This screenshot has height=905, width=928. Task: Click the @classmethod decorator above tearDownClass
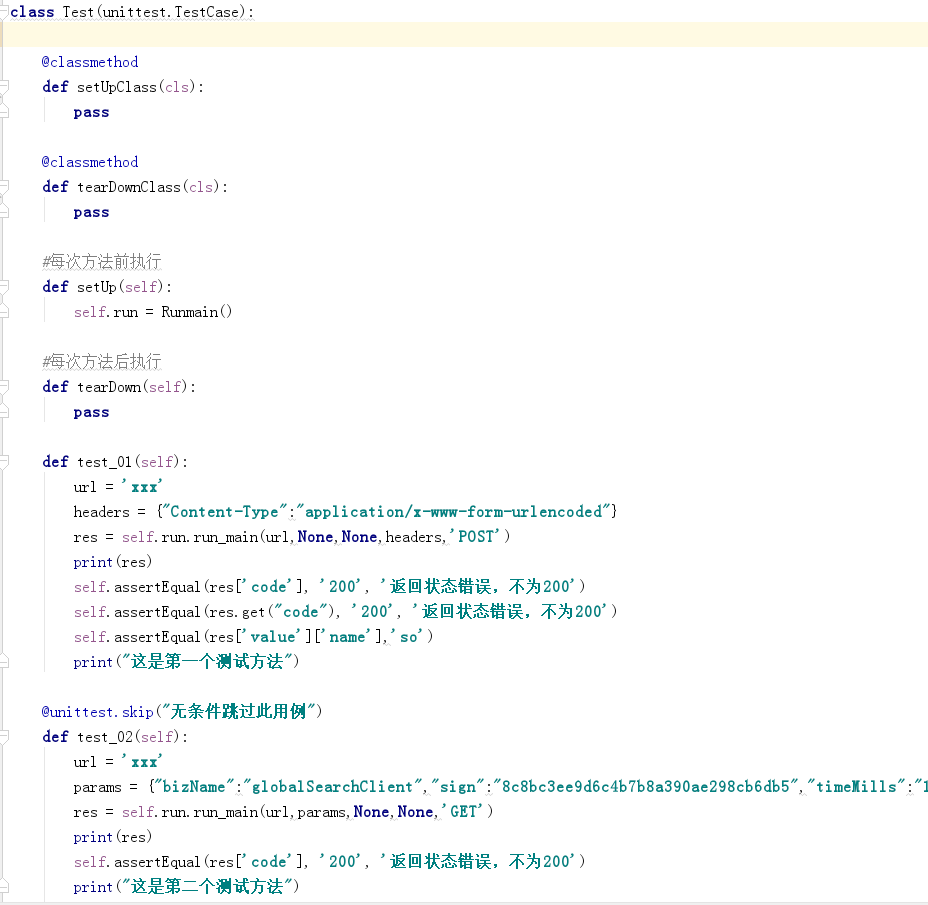click(x=90, y=162)
